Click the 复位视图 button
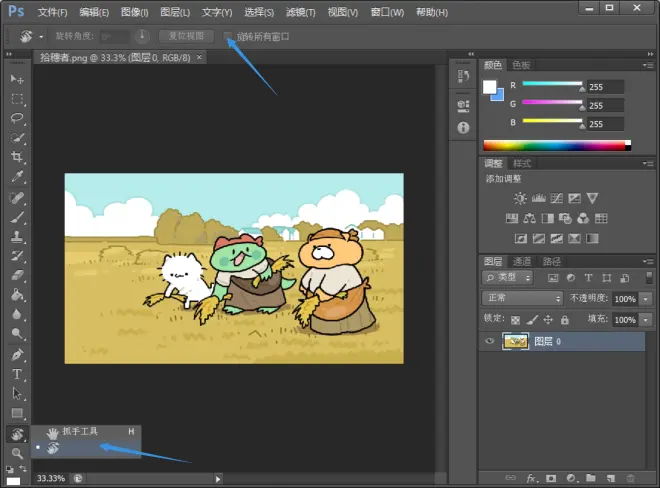660x488 pixels. 186,36
